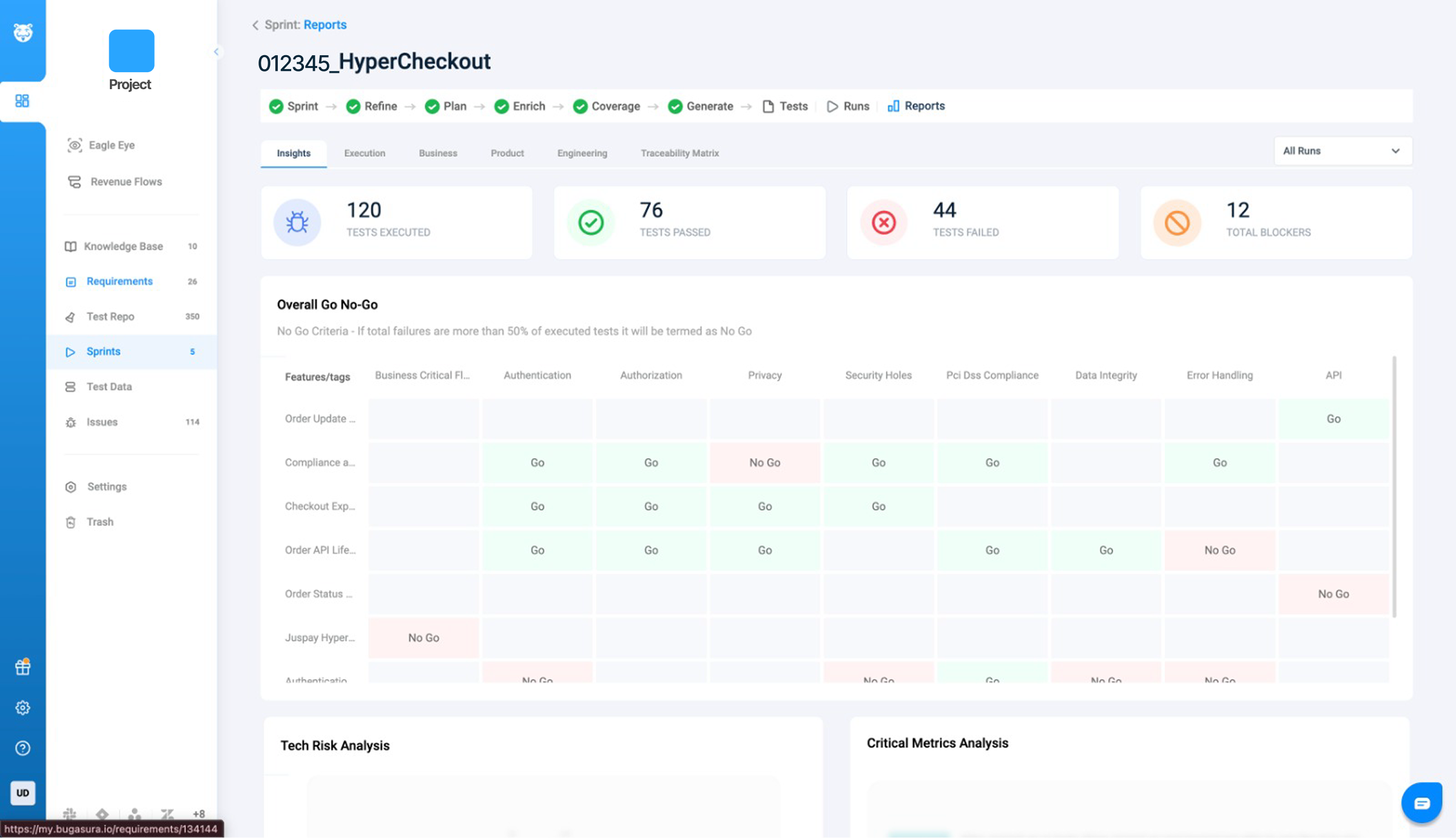The width and height of the screenshot is (1456, 838).
Task: Go to the Generate workflow step
Action: pyautogui.click(x=701, y=106)
